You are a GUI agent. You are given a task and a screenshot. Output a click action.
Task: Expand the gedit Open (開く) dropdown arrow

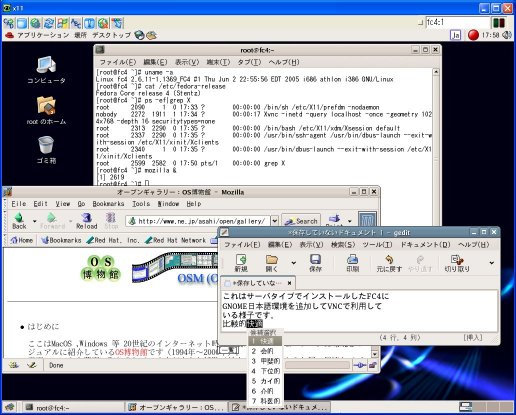(294, 263)
